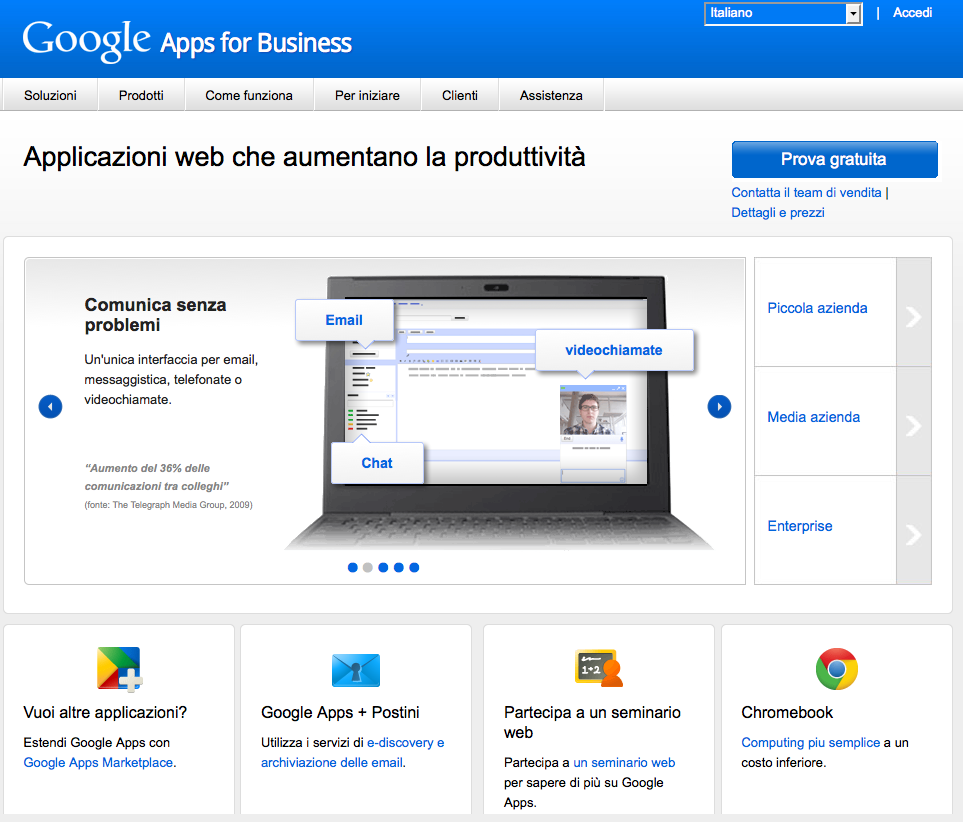Open Media azienda link
This screenshot has height=822, width=963.
click(x=814, y=417)
